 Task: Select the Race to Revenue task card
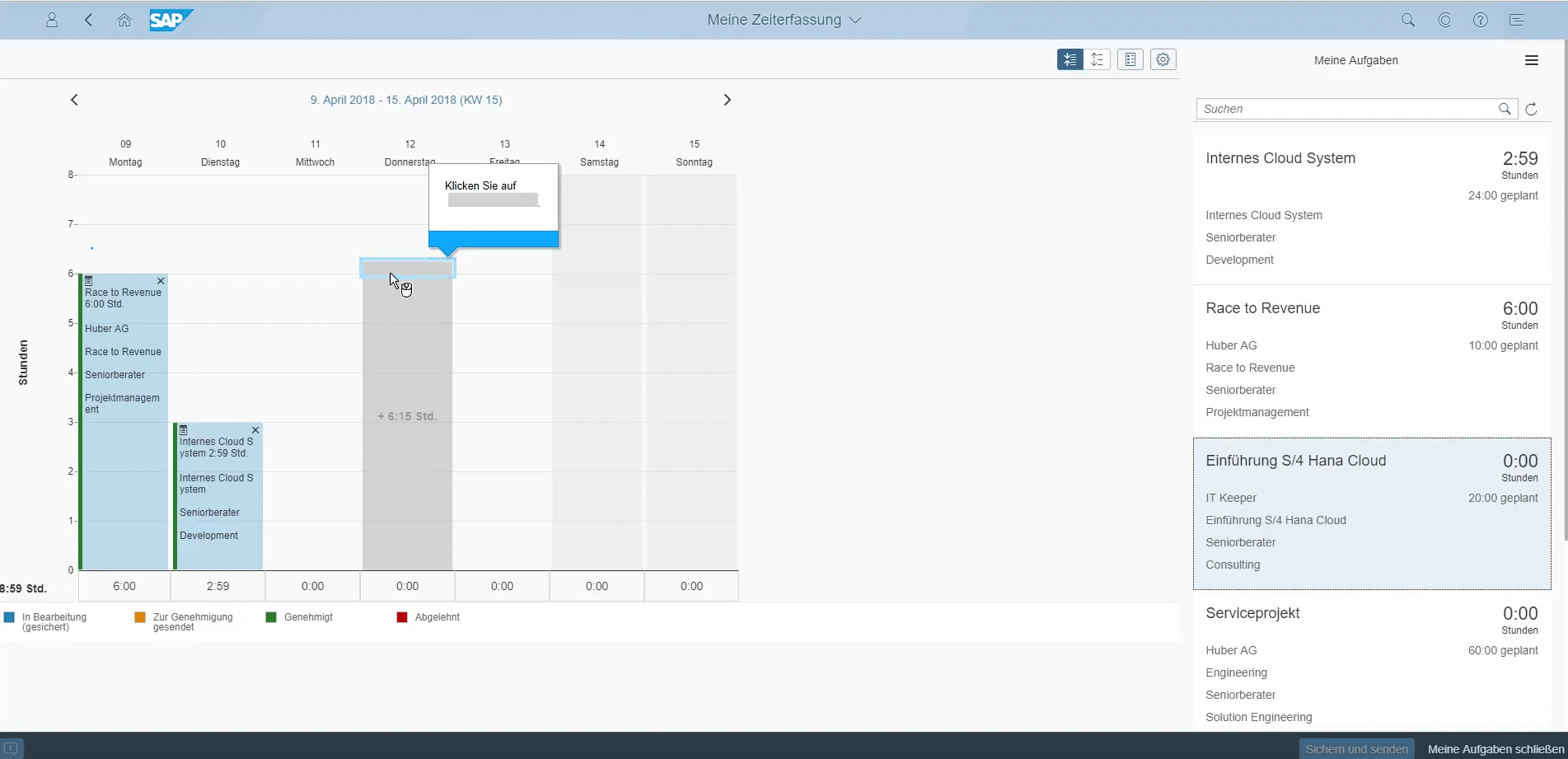tap(1372, 361)
